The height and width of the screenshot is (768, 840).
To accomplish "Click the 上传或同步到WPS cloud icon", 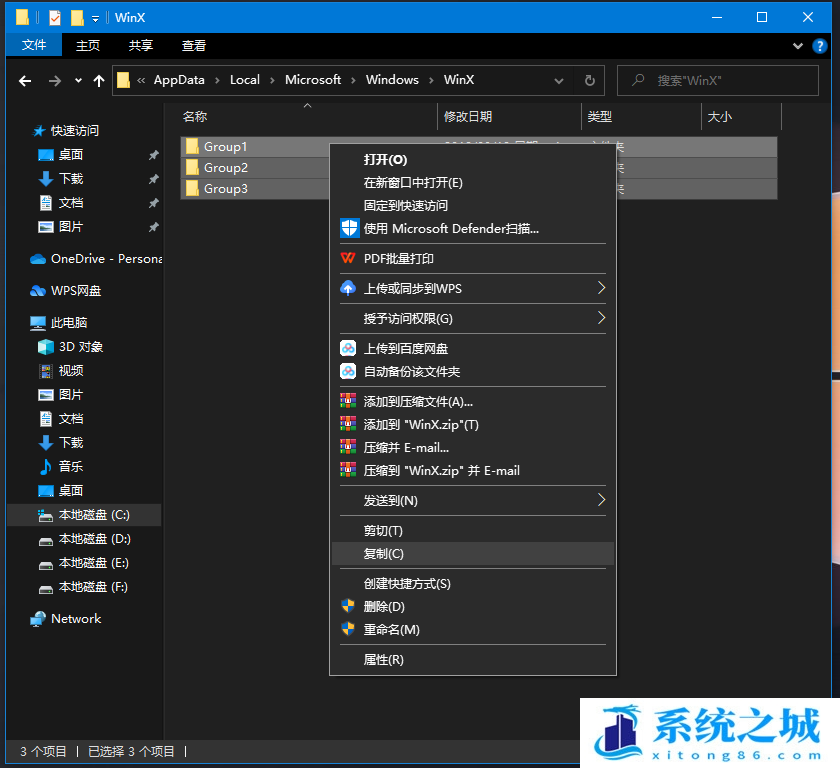I will pos(348,288).
